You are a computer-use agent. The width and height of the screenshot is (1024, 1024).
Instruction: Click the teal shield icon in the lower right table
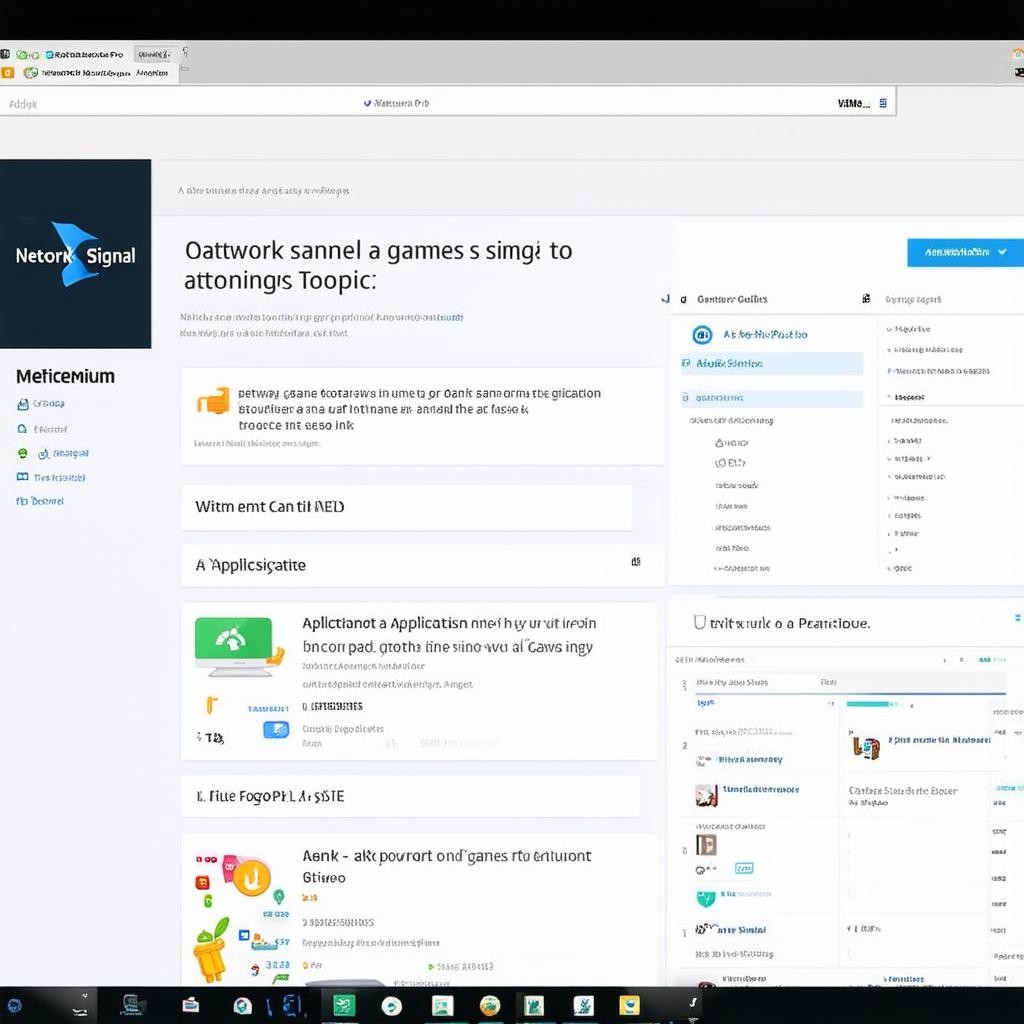706,899
